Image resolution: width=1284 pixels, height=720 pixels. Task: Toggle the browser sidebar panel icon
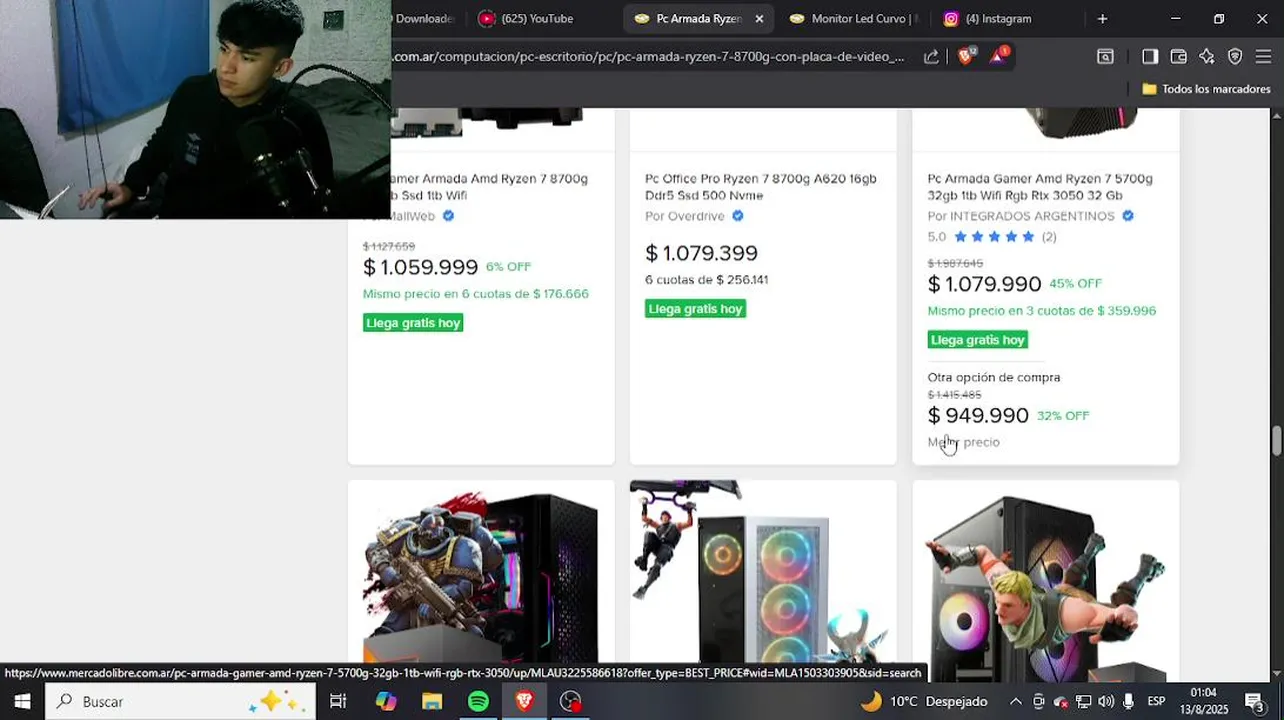click(x=1150, y=57)
